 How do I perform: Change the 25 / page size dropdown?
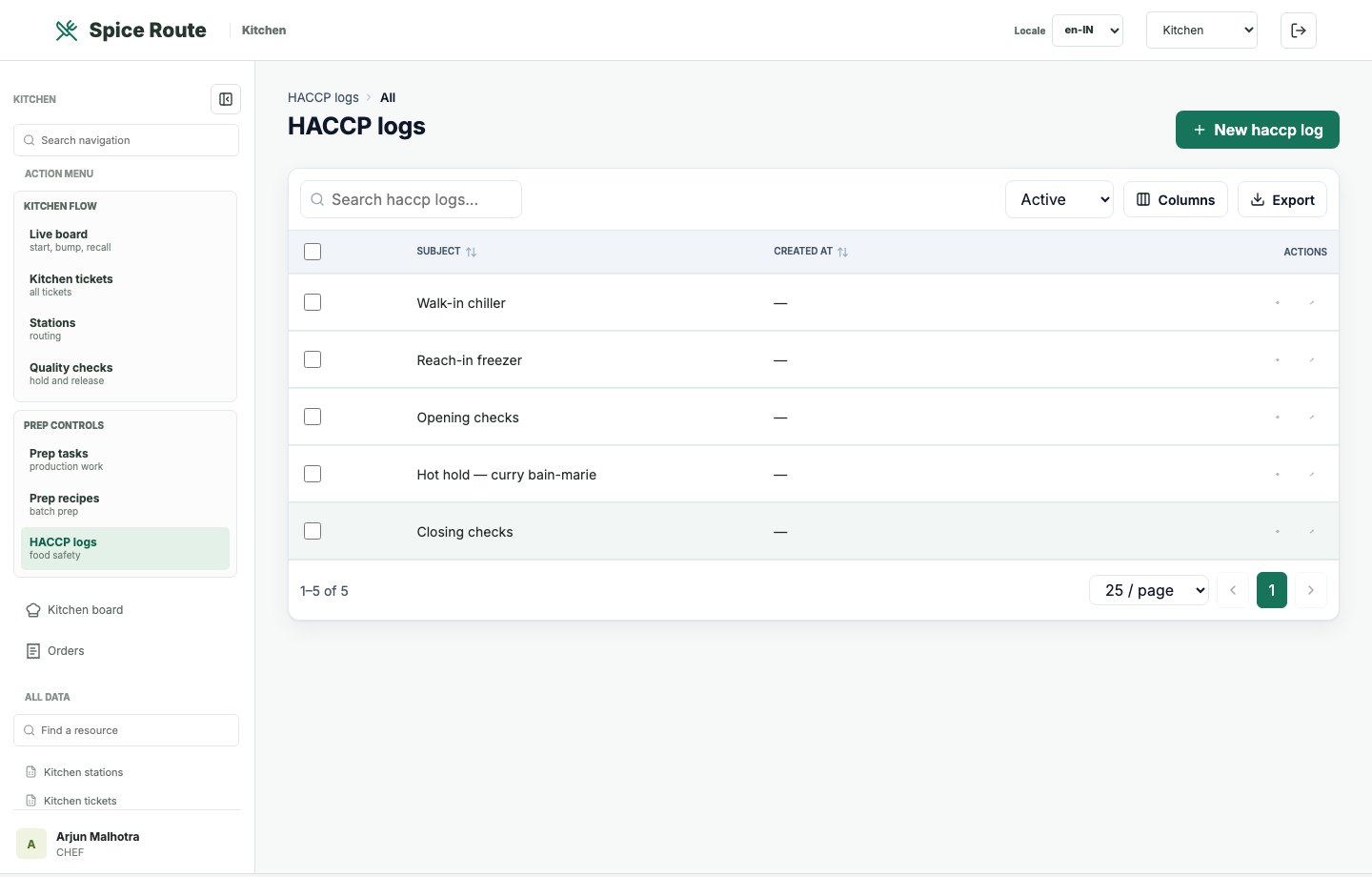(x=1149, y=590)
